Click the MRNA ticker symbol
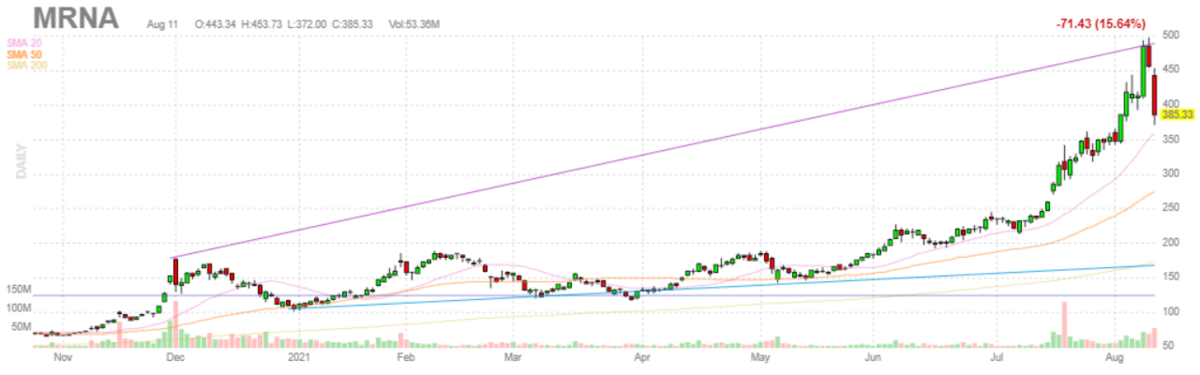The image size is (1200, 375). 76,17
